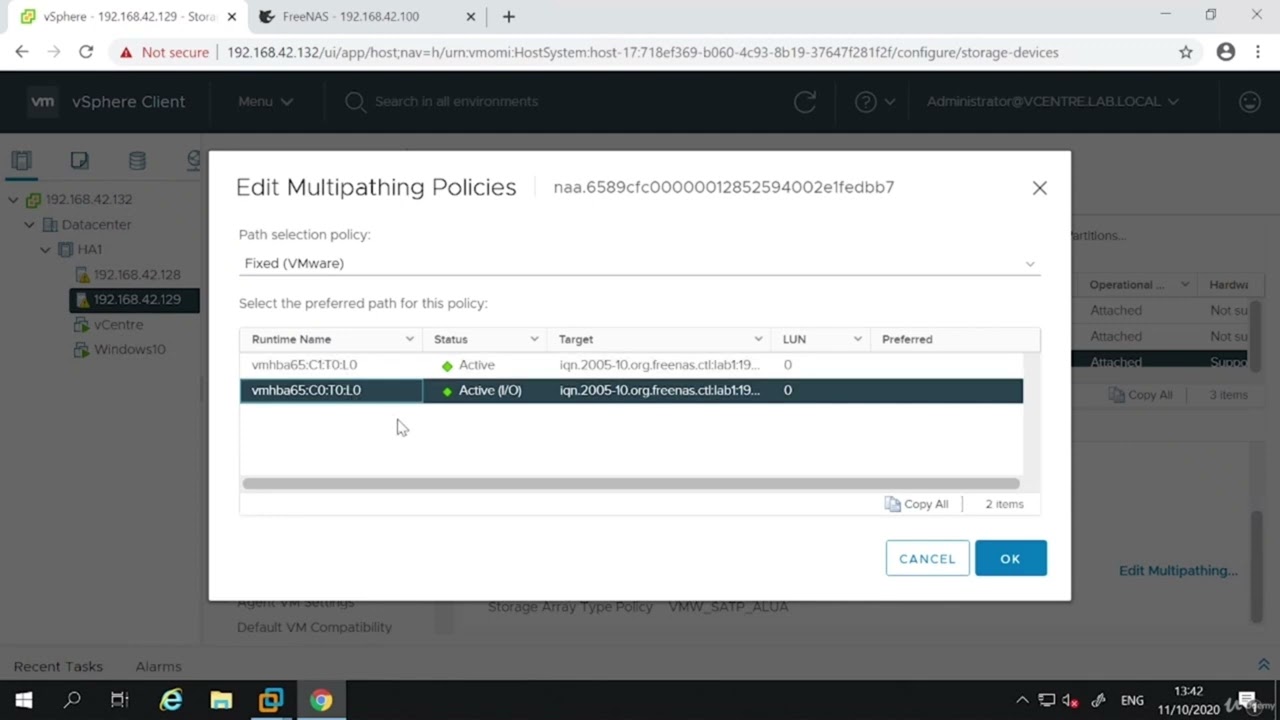This screenshot has height=720, width=1280.
Task: Go back in the browser
Action: tap(22, 52)
